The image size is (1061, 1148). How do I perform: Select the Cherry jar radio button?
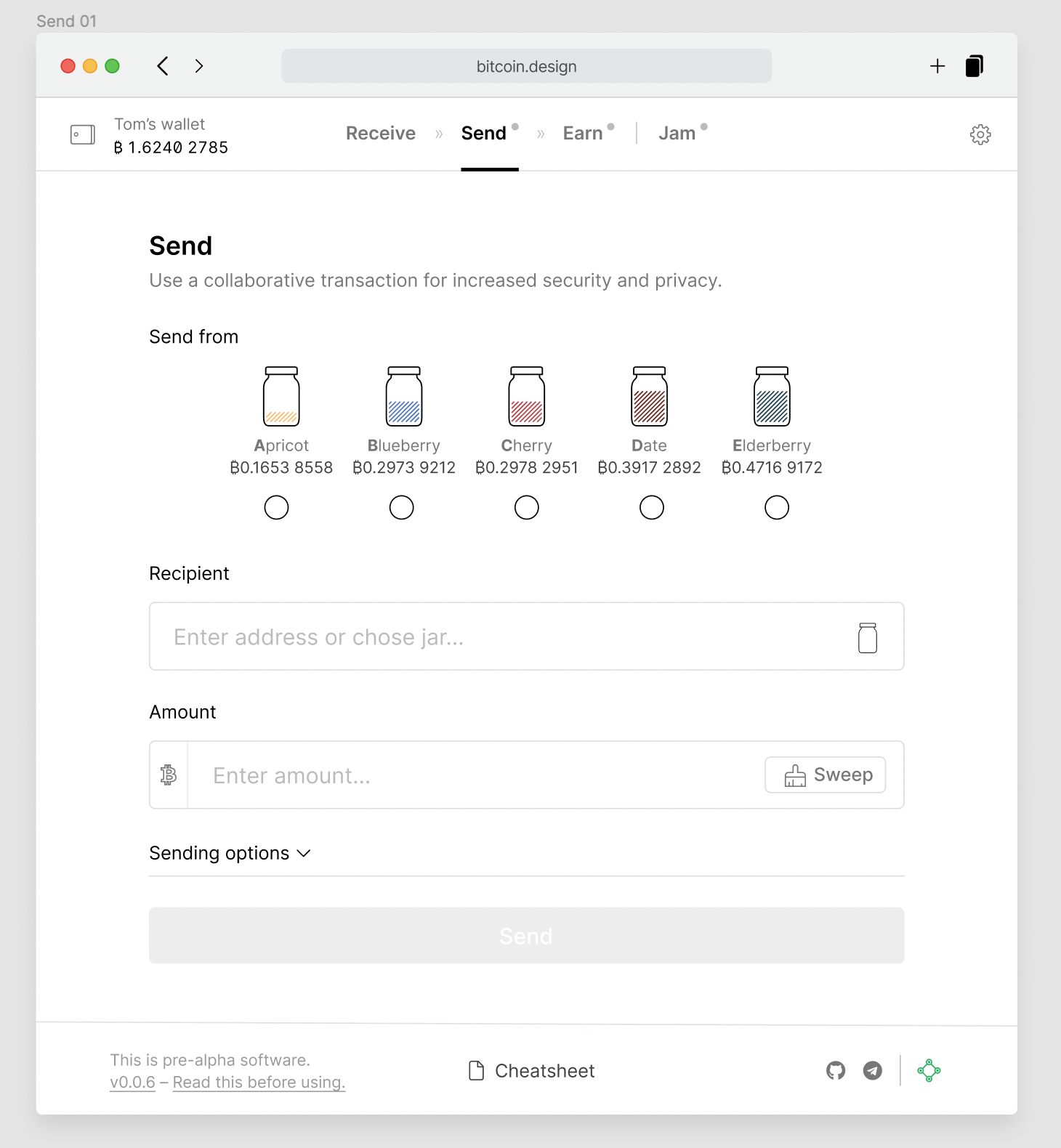[527, 507]
